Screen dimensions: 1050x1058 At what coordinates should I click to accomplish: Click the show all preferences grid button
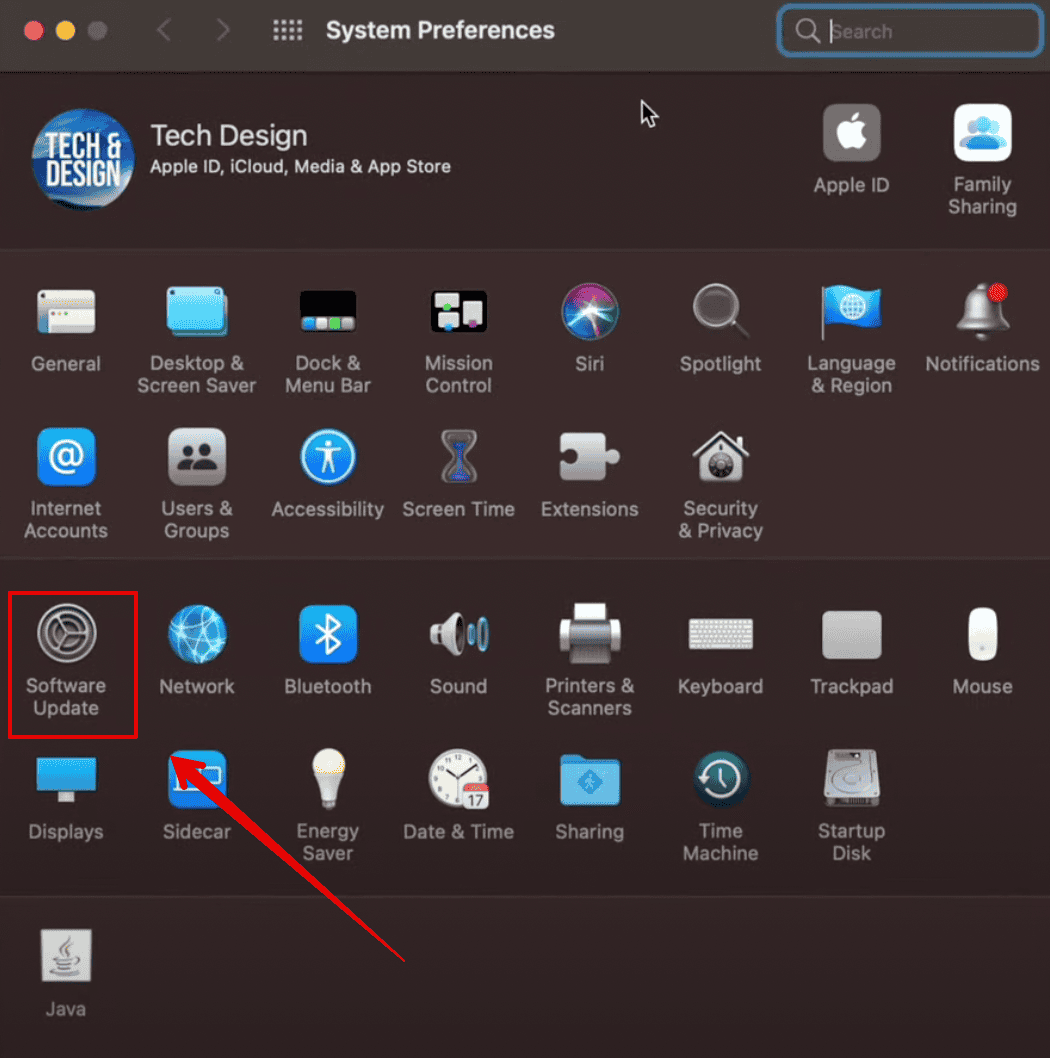coord(287,31)
